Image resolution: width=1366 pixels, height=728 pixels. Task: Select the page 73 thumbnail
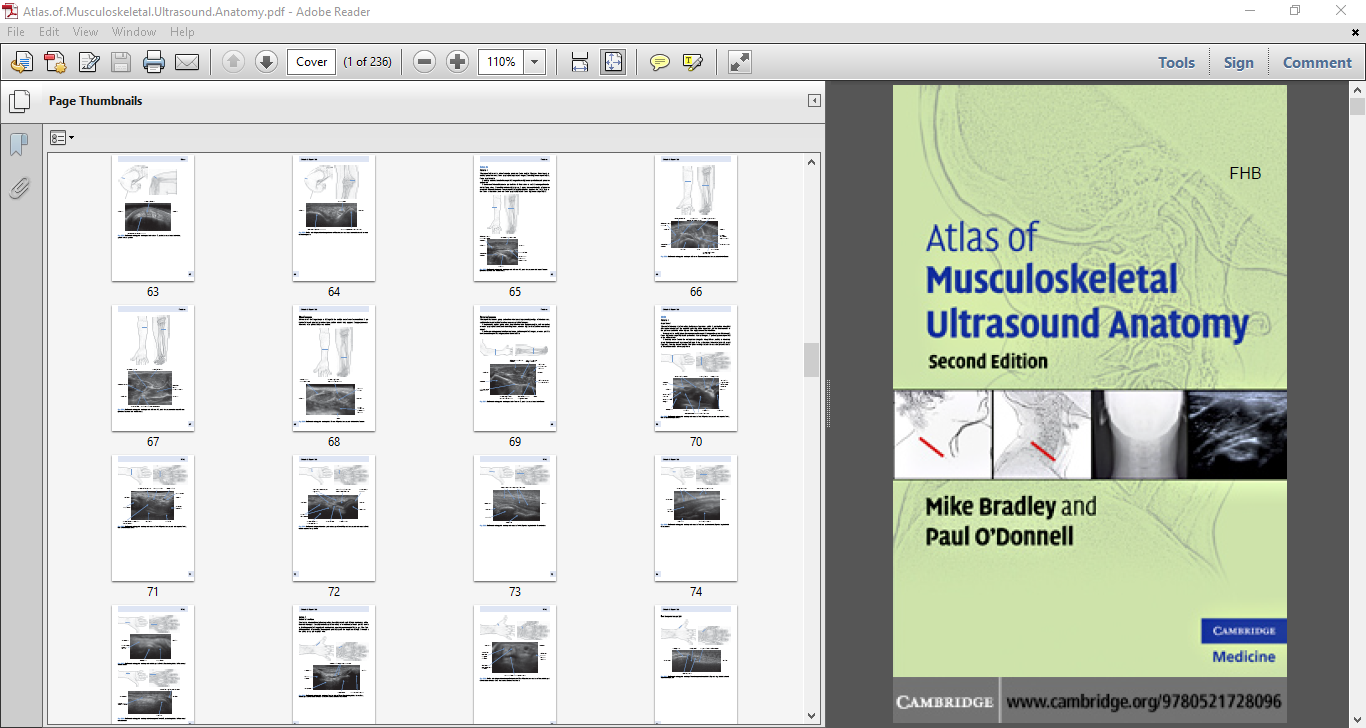click(515, 518)
